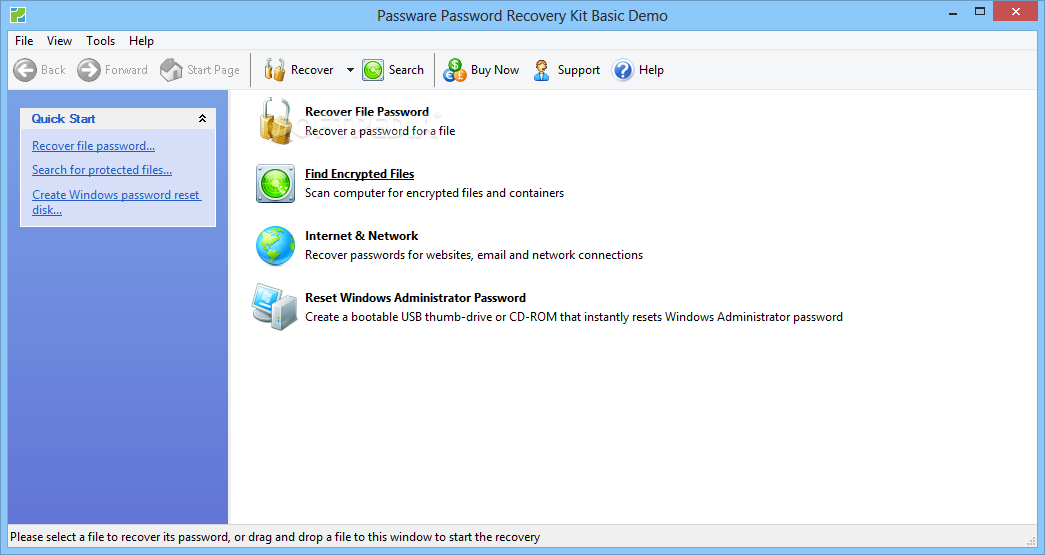
Task: Open the Tools menu
Action: [101, 41]
